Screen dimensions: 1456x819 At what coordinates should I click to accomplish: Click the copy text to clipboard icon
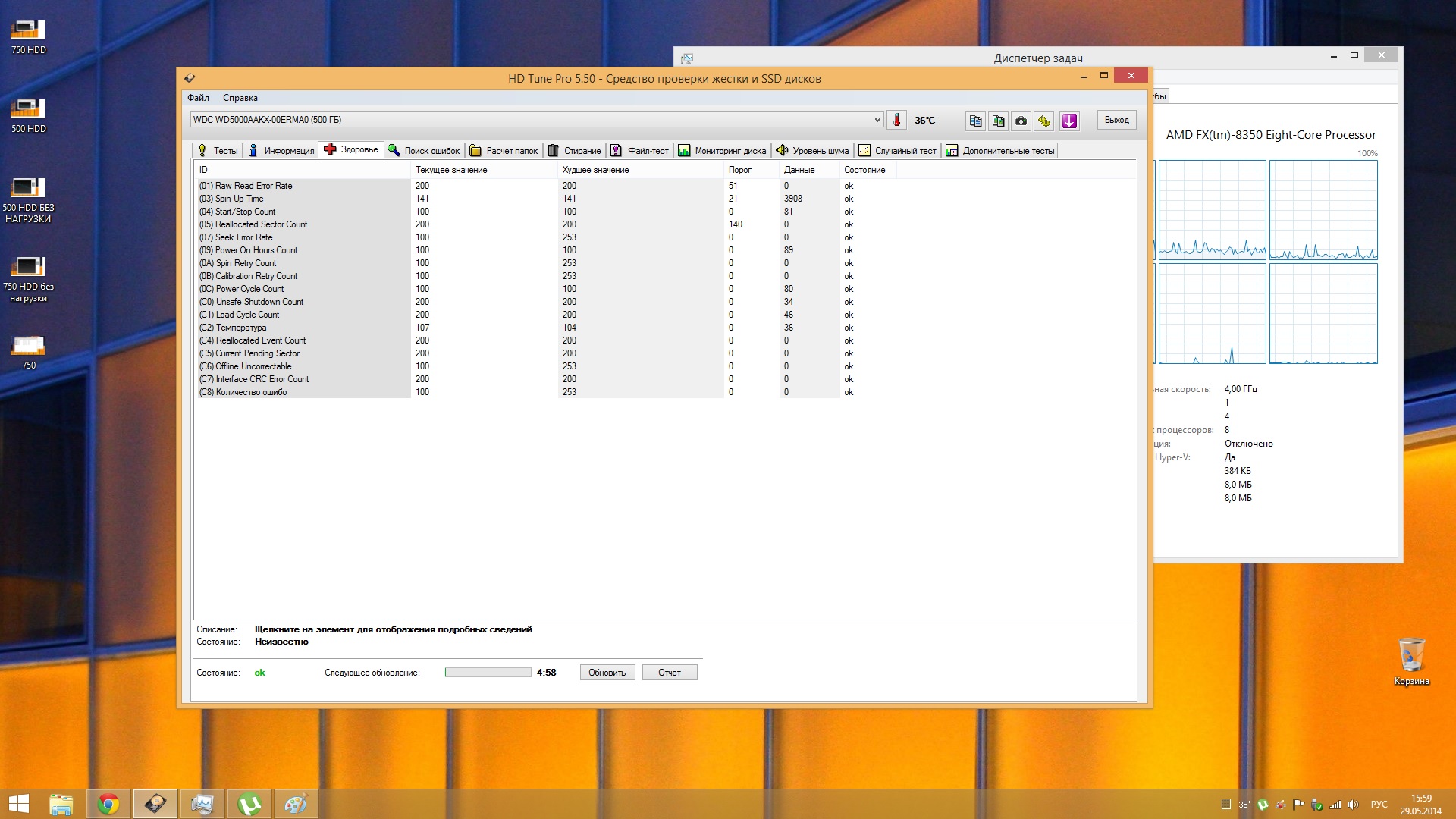(975, 121)
